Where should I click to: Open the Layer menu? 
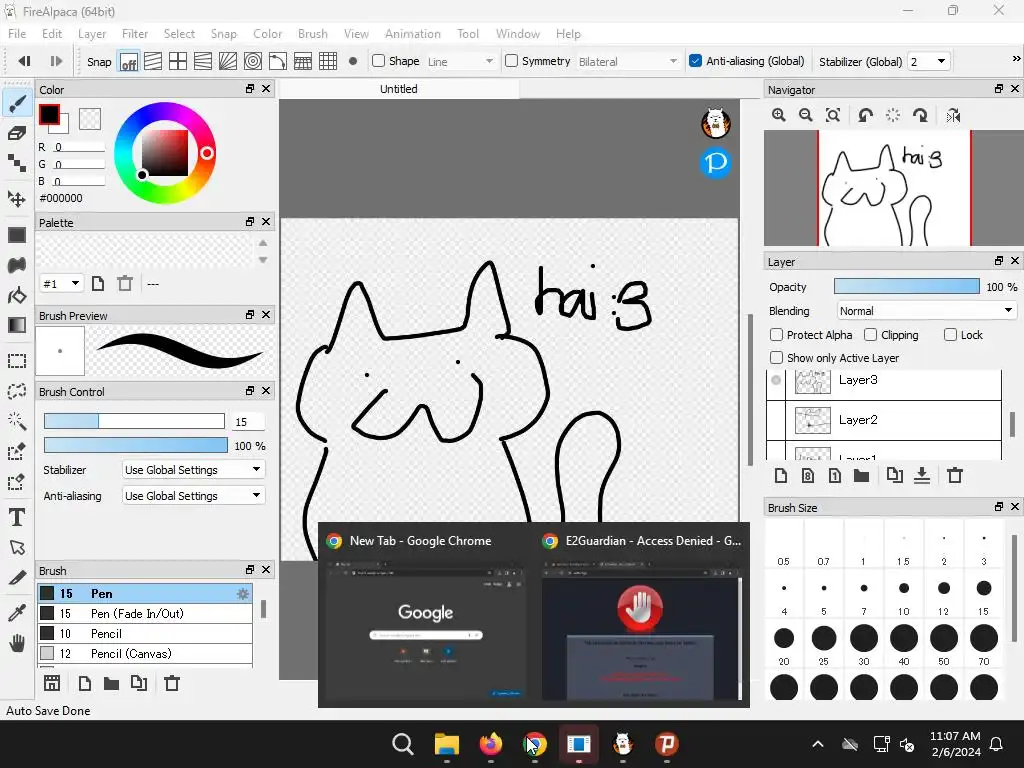pos(91,34)
